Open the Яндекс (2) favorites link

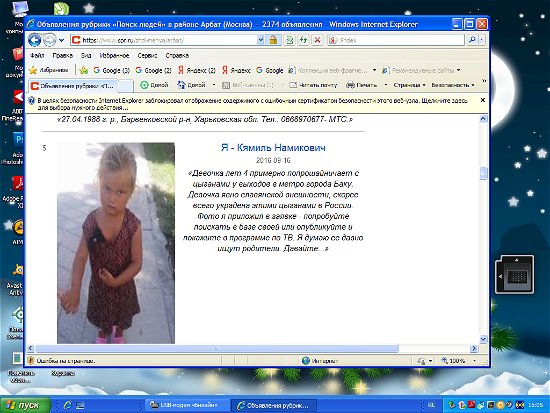pos(196,70)
